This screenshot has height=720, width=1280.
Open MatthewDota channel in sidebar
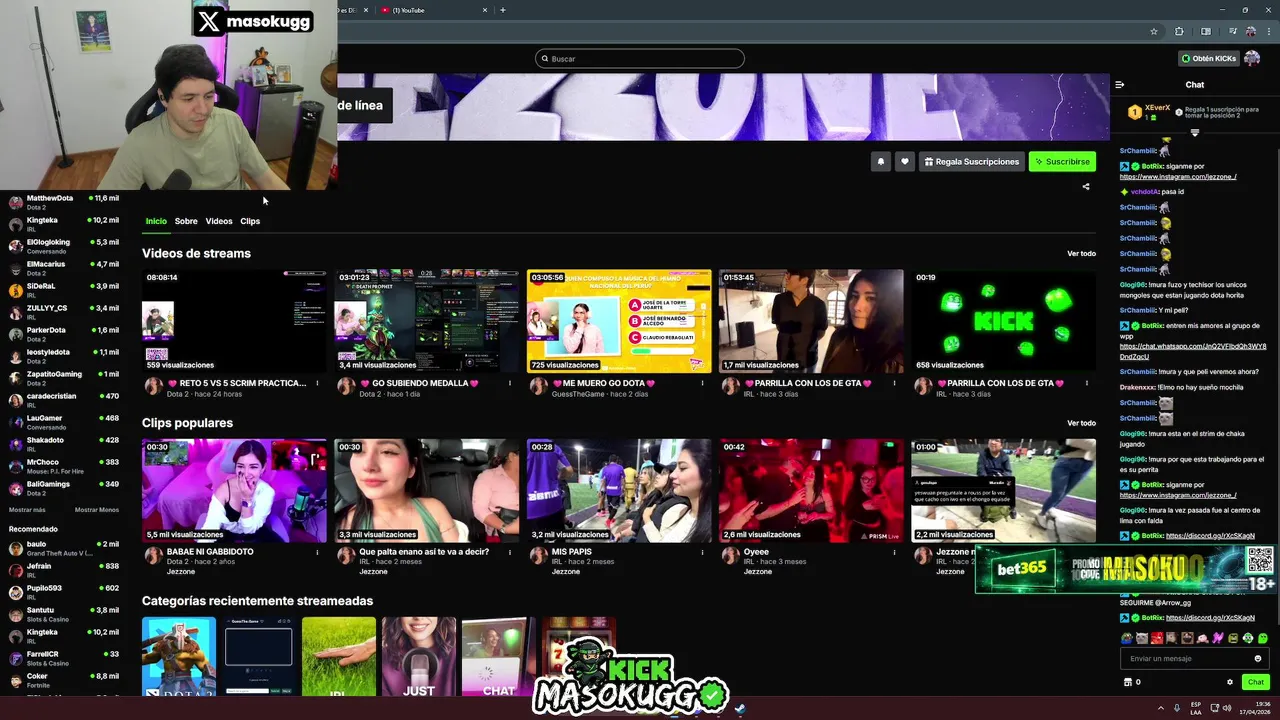point(62,202)
